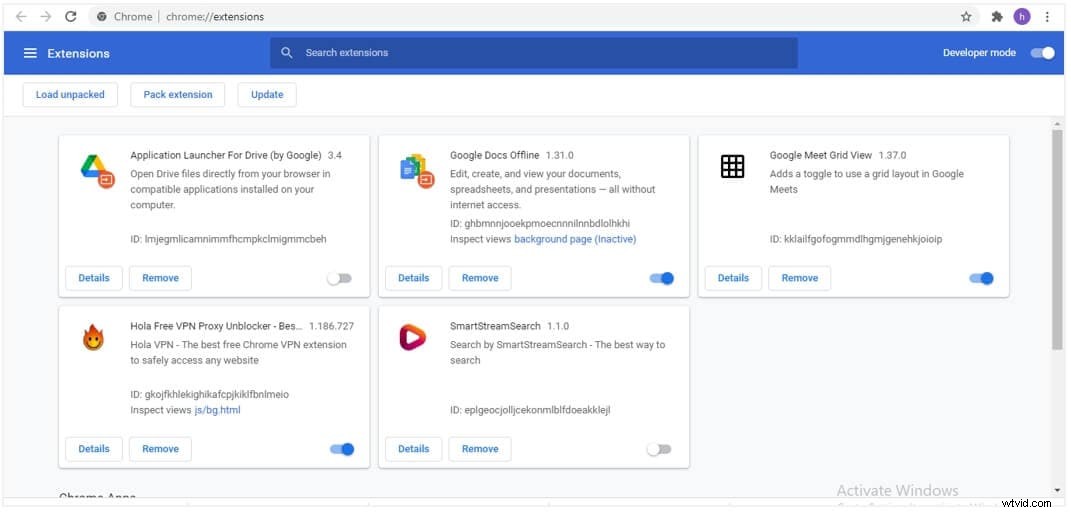Click Hola VPN extension ID text
The width and height of the screenshot is (1071, 513).
210,394
